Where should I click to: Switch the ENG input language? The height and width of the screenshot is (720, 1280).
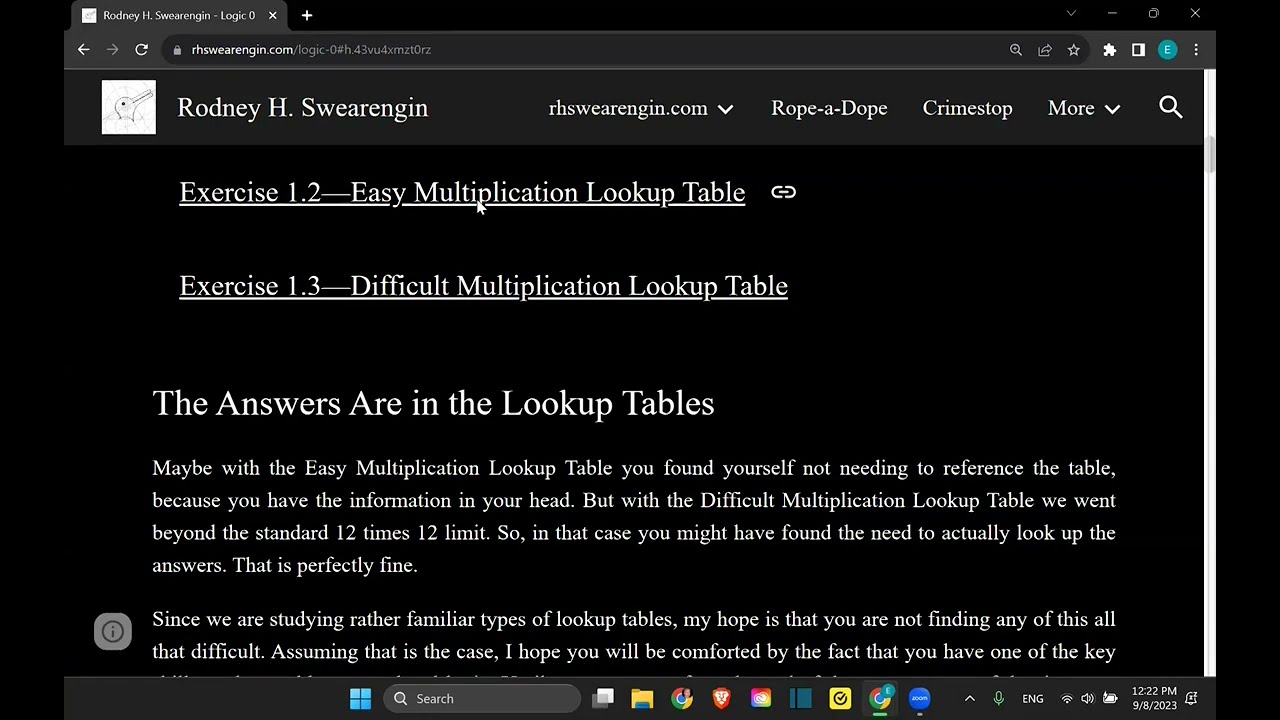pos(1033,698)
